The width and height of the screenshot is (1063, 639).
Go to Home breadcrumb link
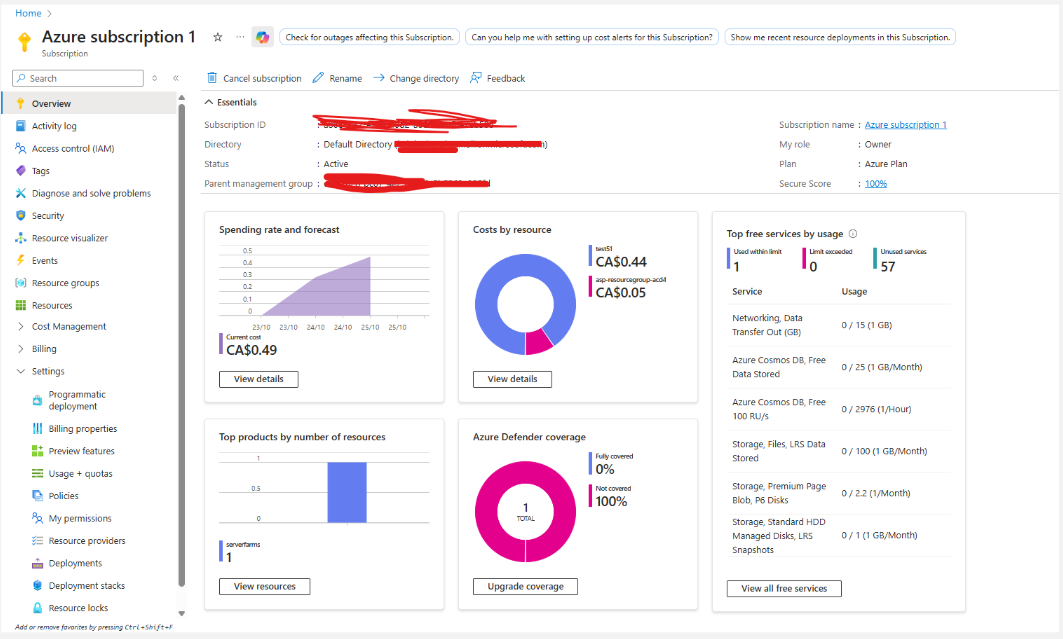pos(28,13)
